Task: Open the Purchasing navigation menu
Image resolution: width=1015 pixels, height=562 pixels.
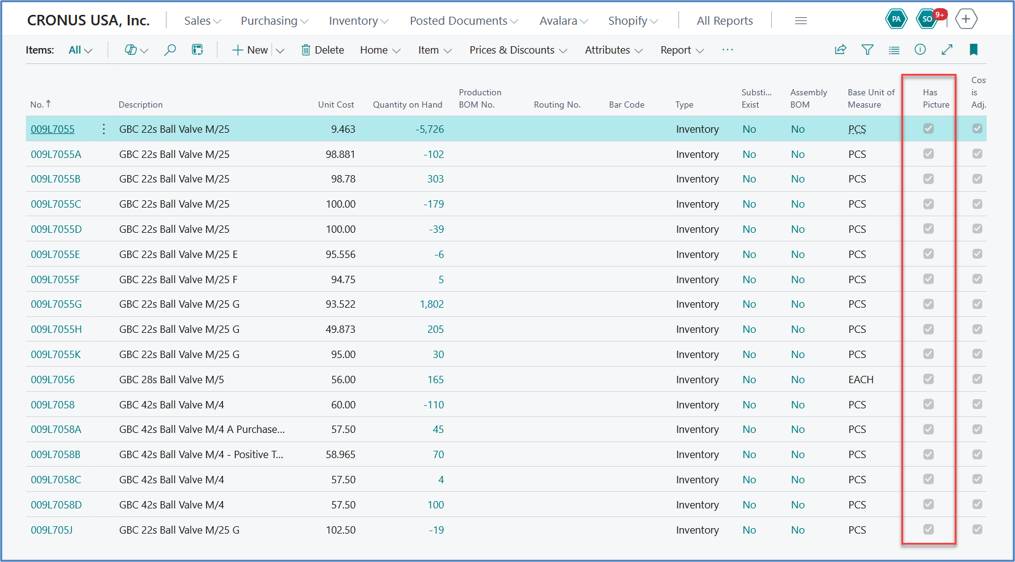Action: tap(274, 21)
